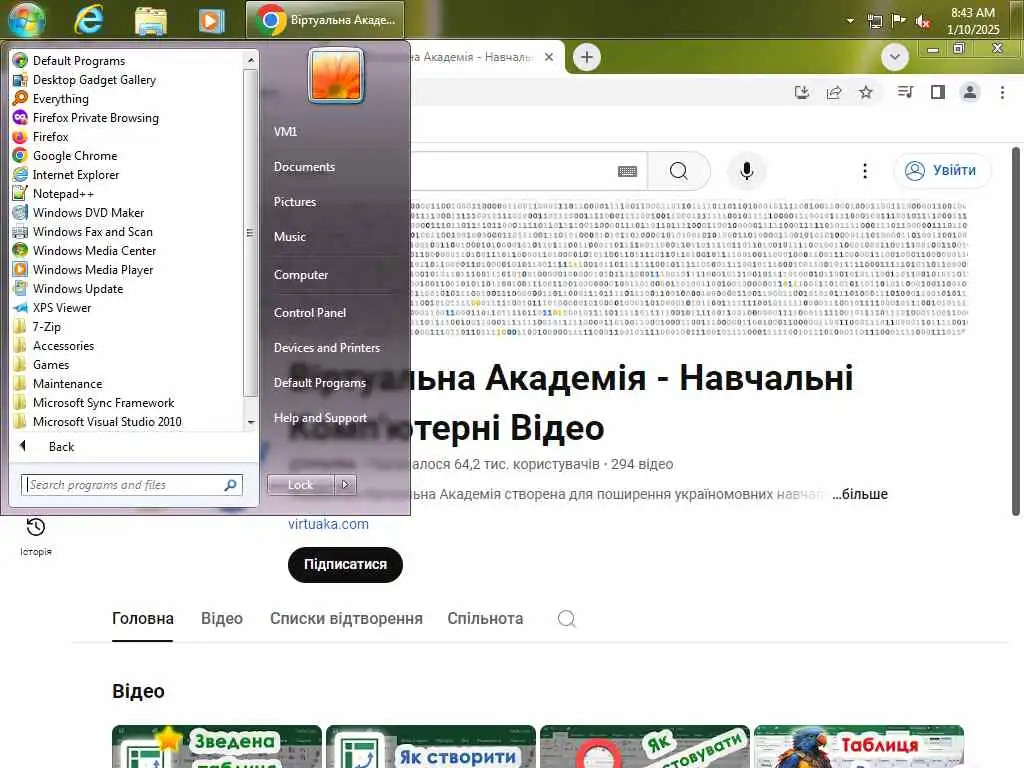Image resolution: width=1024 pixels, height=768 pixels.
Task: Open Devices and Printers
Action: coord(327,347)
